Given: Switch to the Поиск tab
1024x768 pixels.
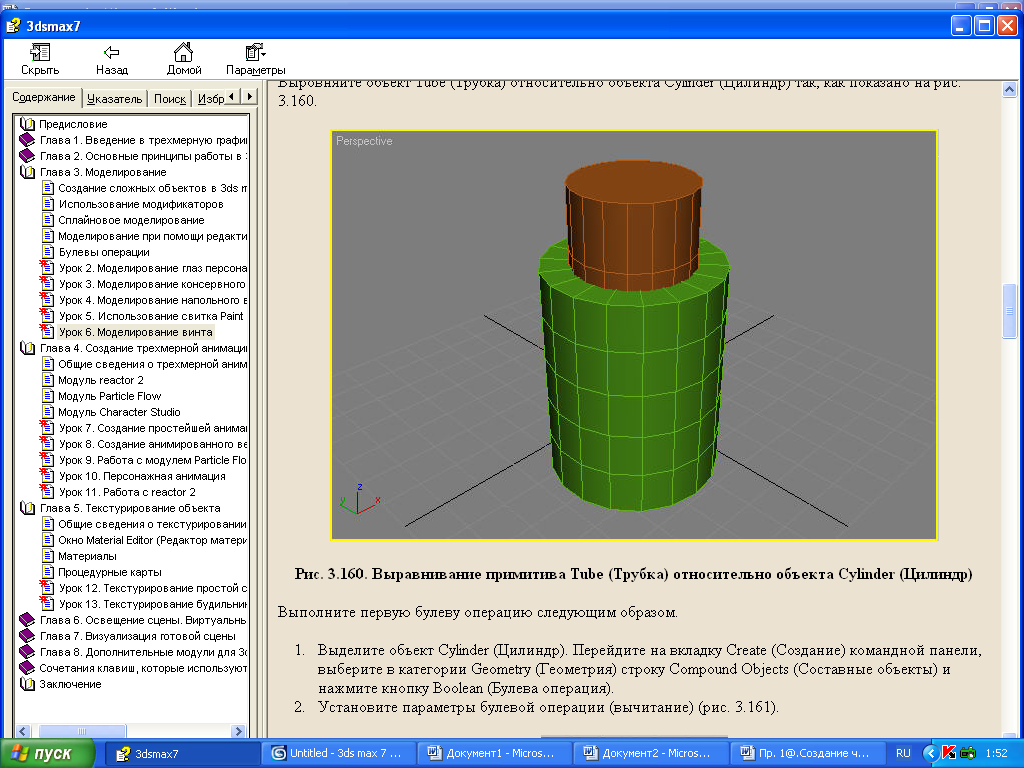Looking at the screenshot, I should 170,99.
